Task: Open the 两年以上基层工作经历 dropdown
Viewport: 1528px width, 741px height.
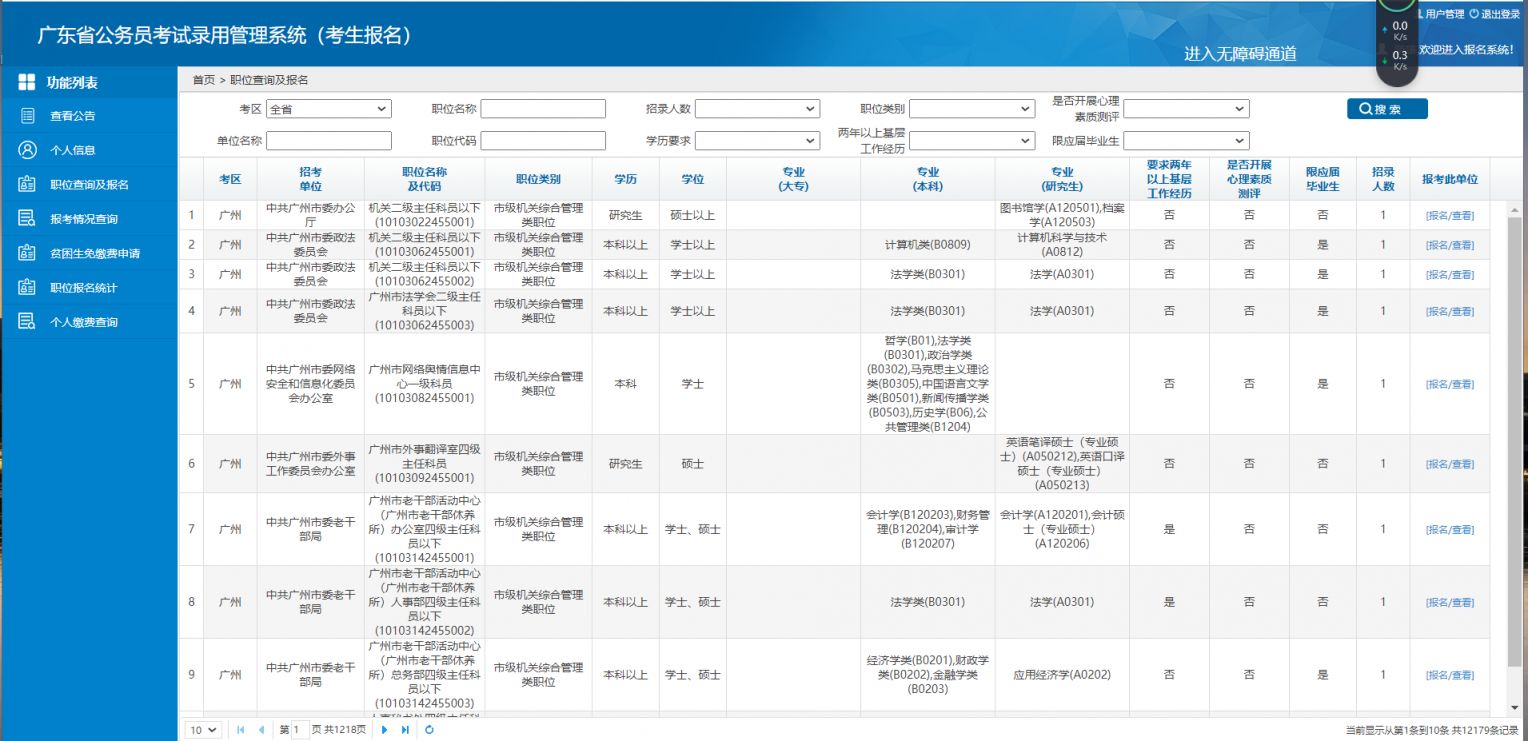Action: tap(972, 141)
